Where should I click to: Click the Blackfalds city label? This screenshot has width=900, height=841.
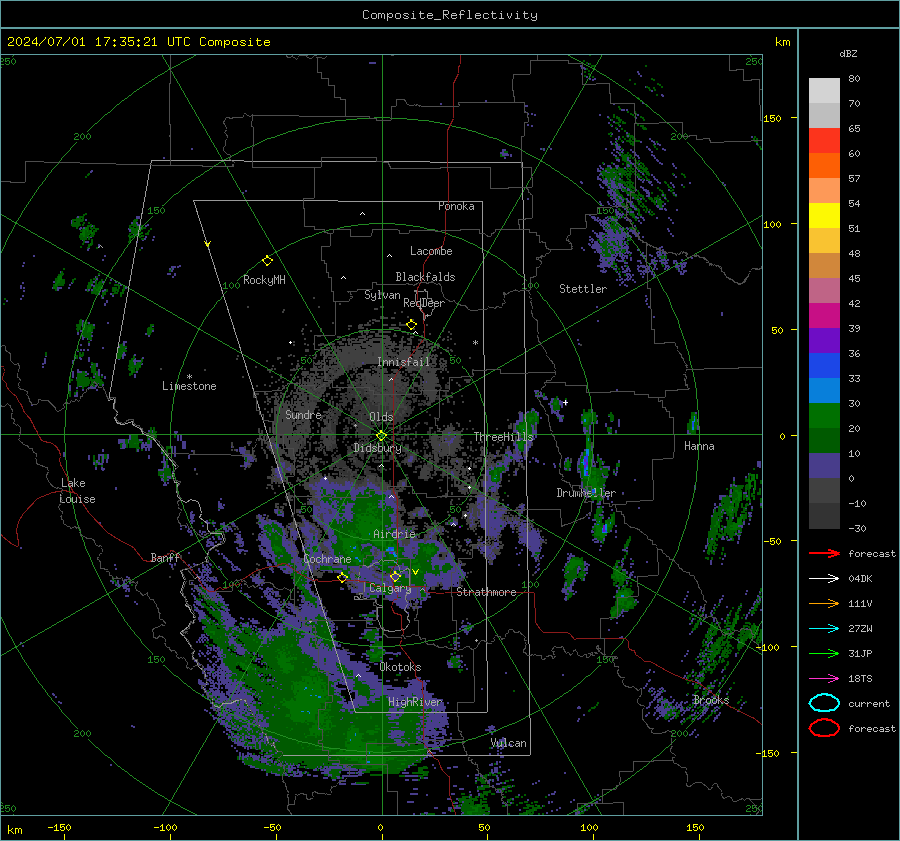425,277
